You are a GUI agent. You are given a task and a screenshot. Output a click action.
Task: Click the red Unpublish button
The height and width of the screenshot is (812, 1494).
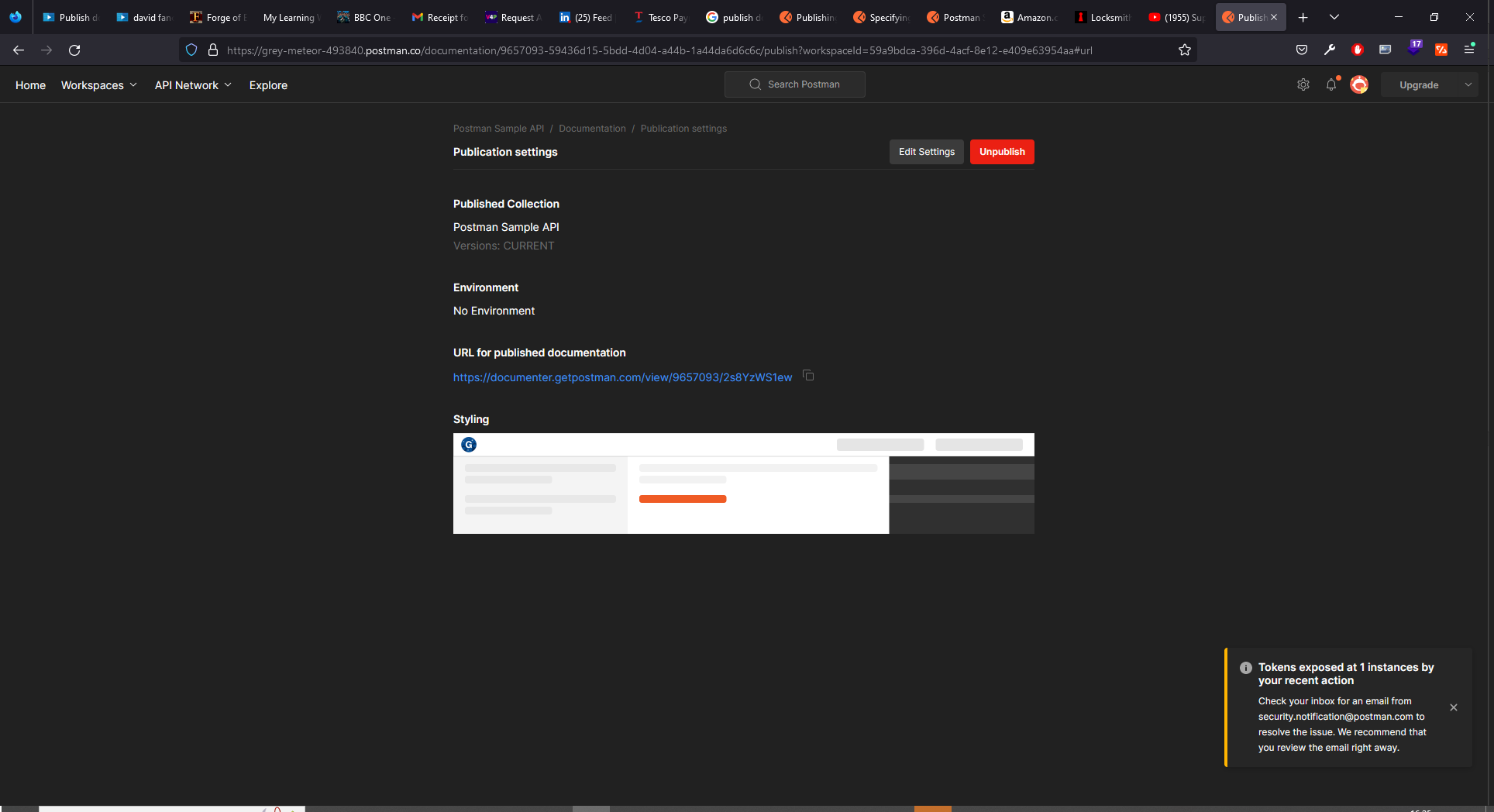(1002, 152)
